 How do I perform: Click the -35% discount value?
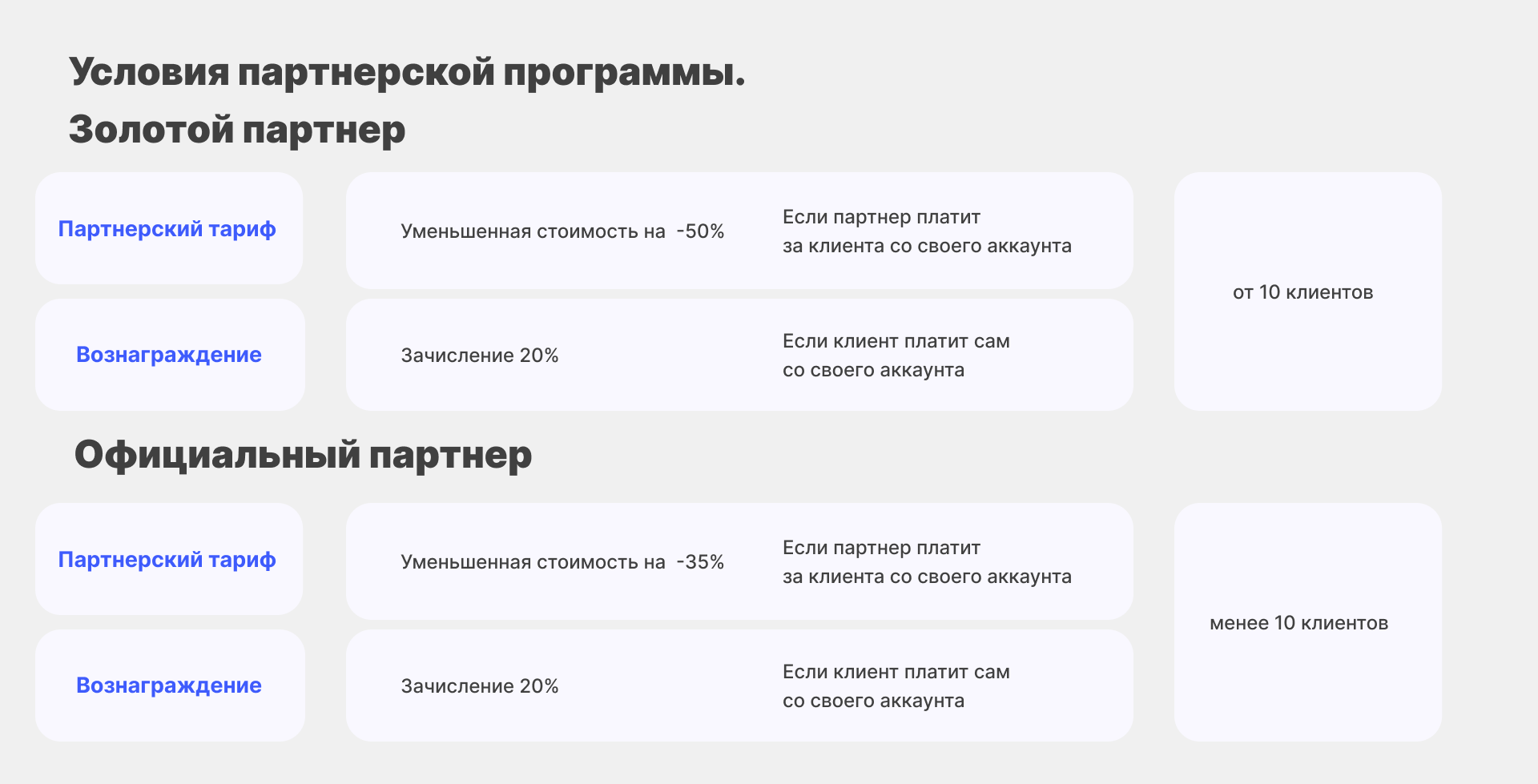(700, 562)
